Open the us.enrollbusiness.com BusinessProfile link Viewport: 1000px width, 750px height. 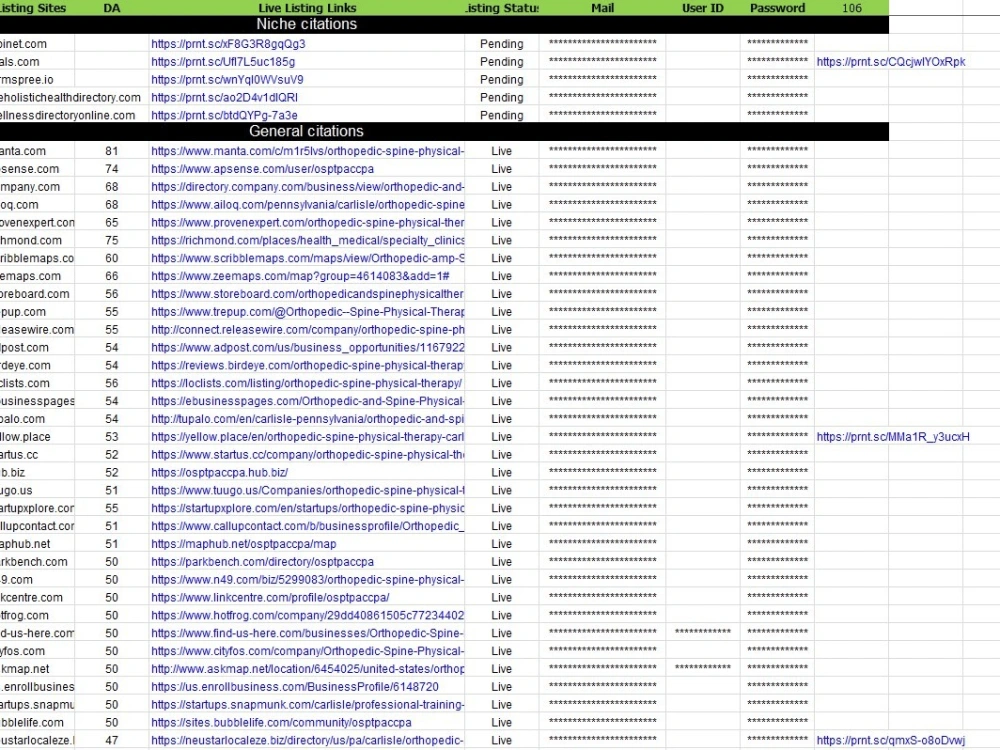coord(295,687)
